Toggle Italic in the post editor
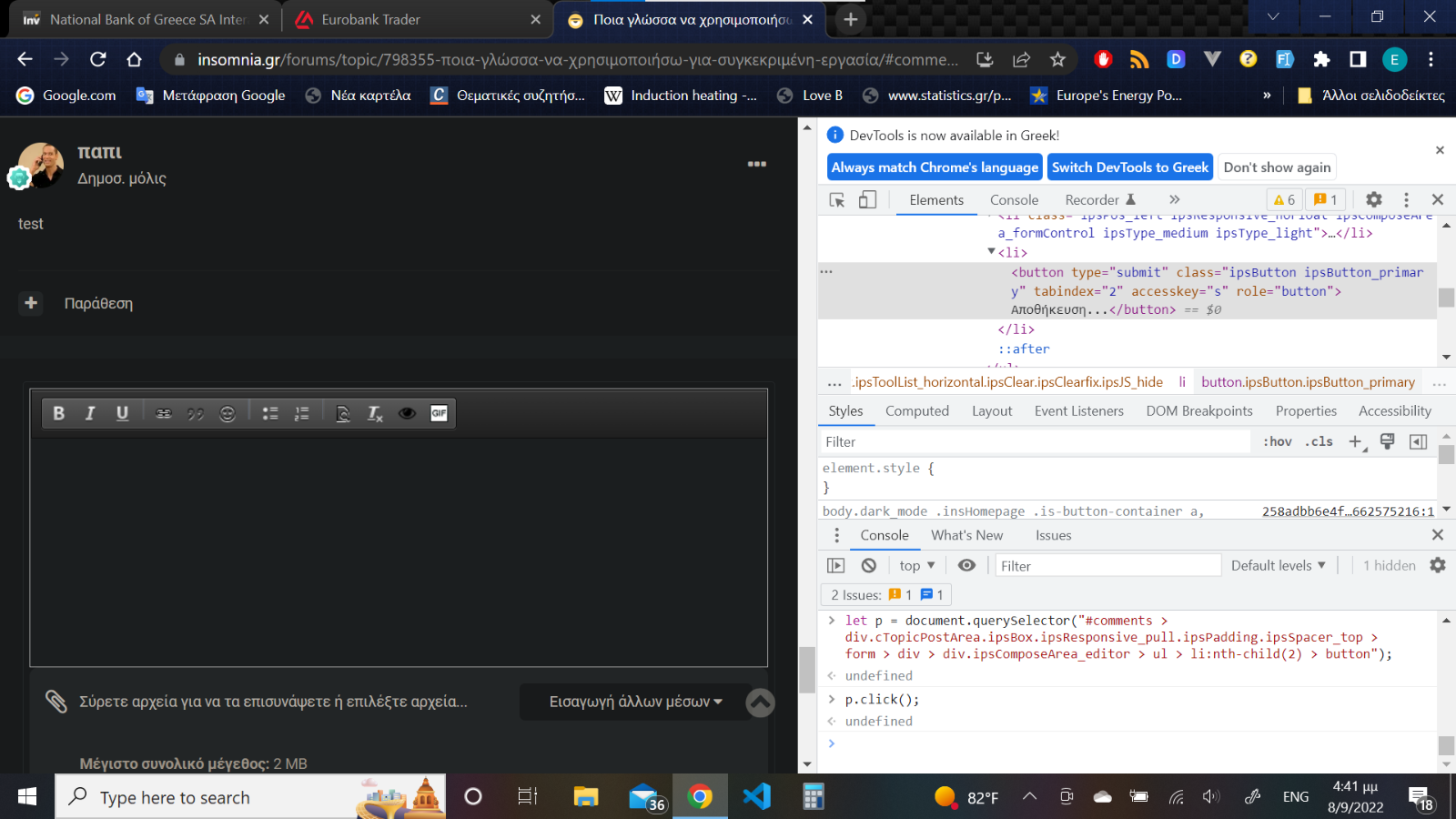1456x819 pixels. point(90,413)
